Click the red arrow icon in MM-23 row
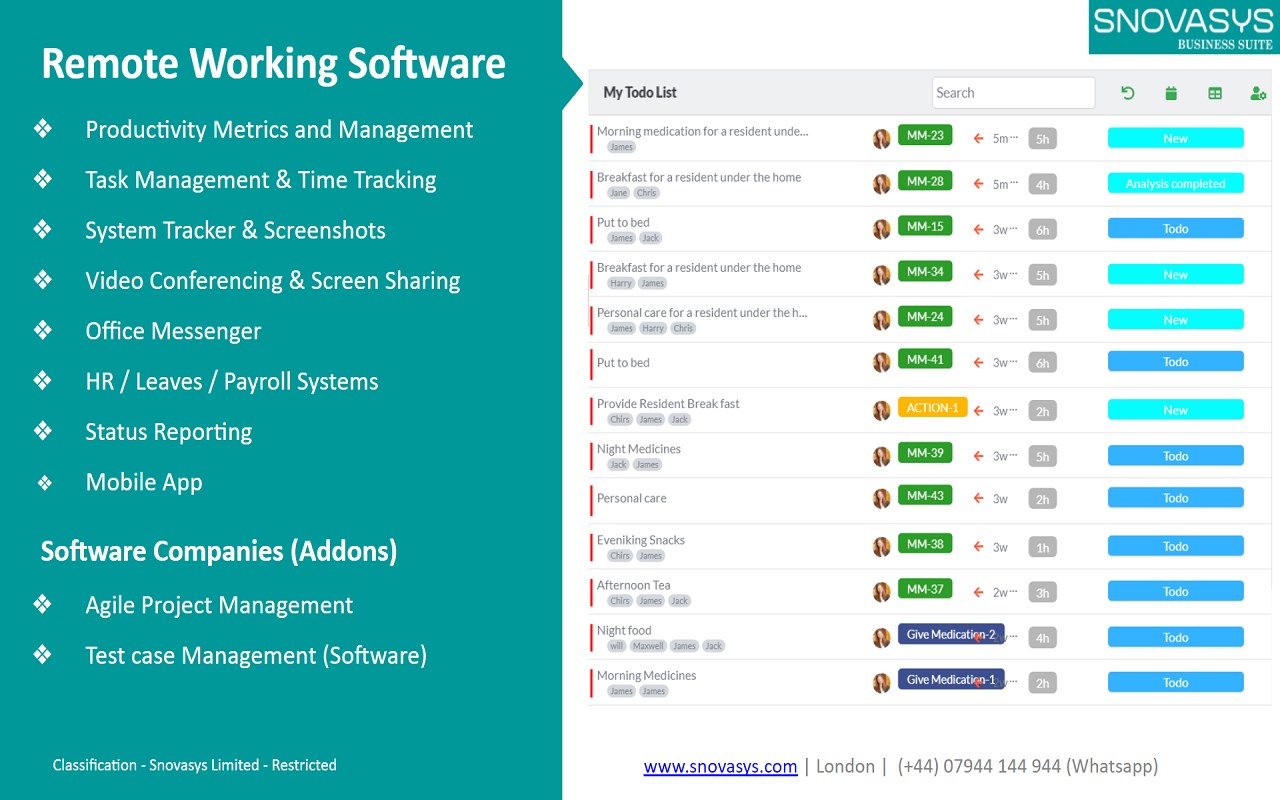The height and width of the screenshot is (800, 1280). click(979, 139)
